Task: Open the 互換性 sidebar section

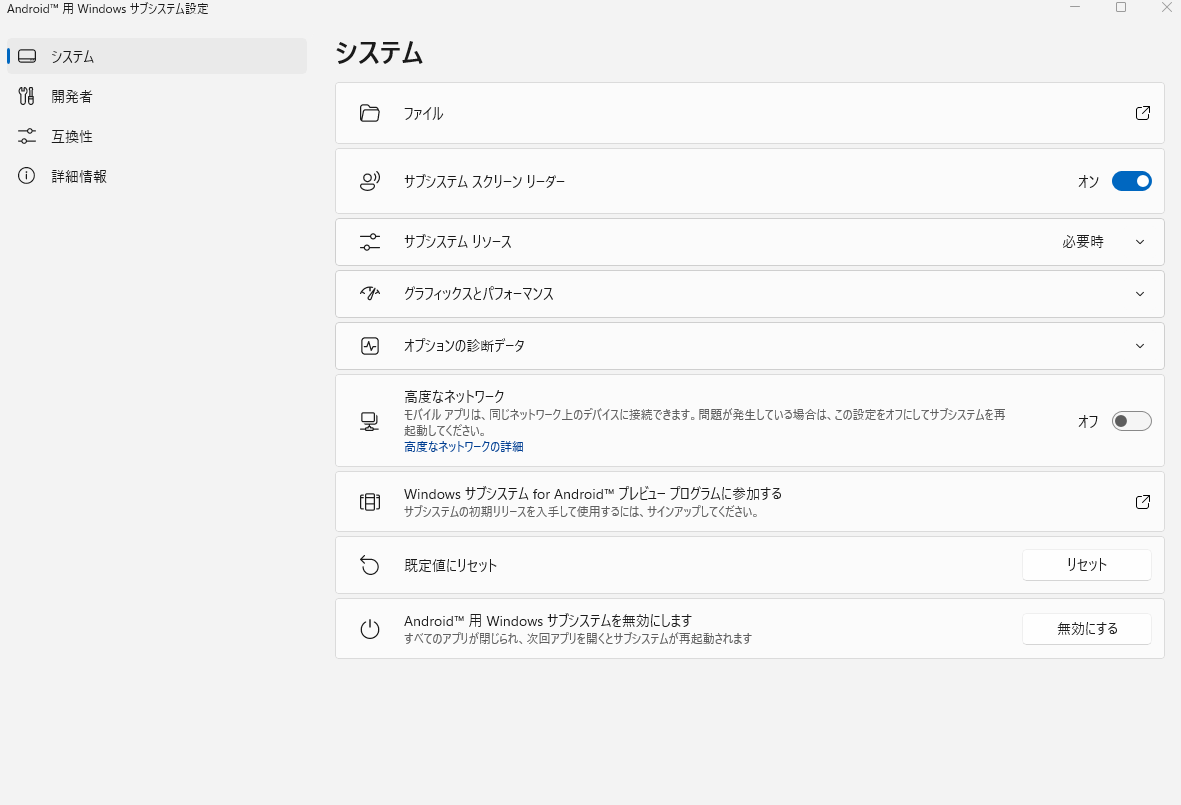Action: click(x=157, y=136)
